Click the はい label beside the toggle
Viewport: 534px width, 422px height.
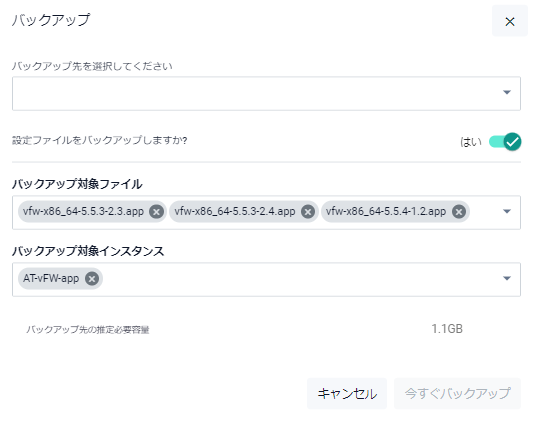click(471, 142)
